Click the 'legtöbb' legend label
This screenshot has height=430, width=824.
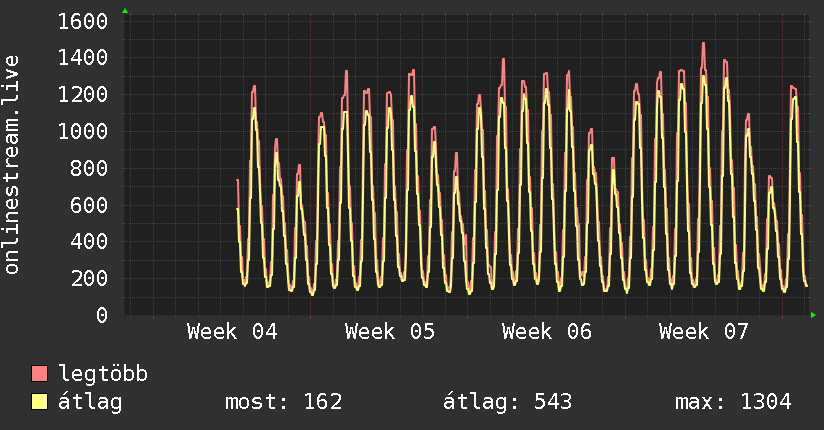point(102,373)
